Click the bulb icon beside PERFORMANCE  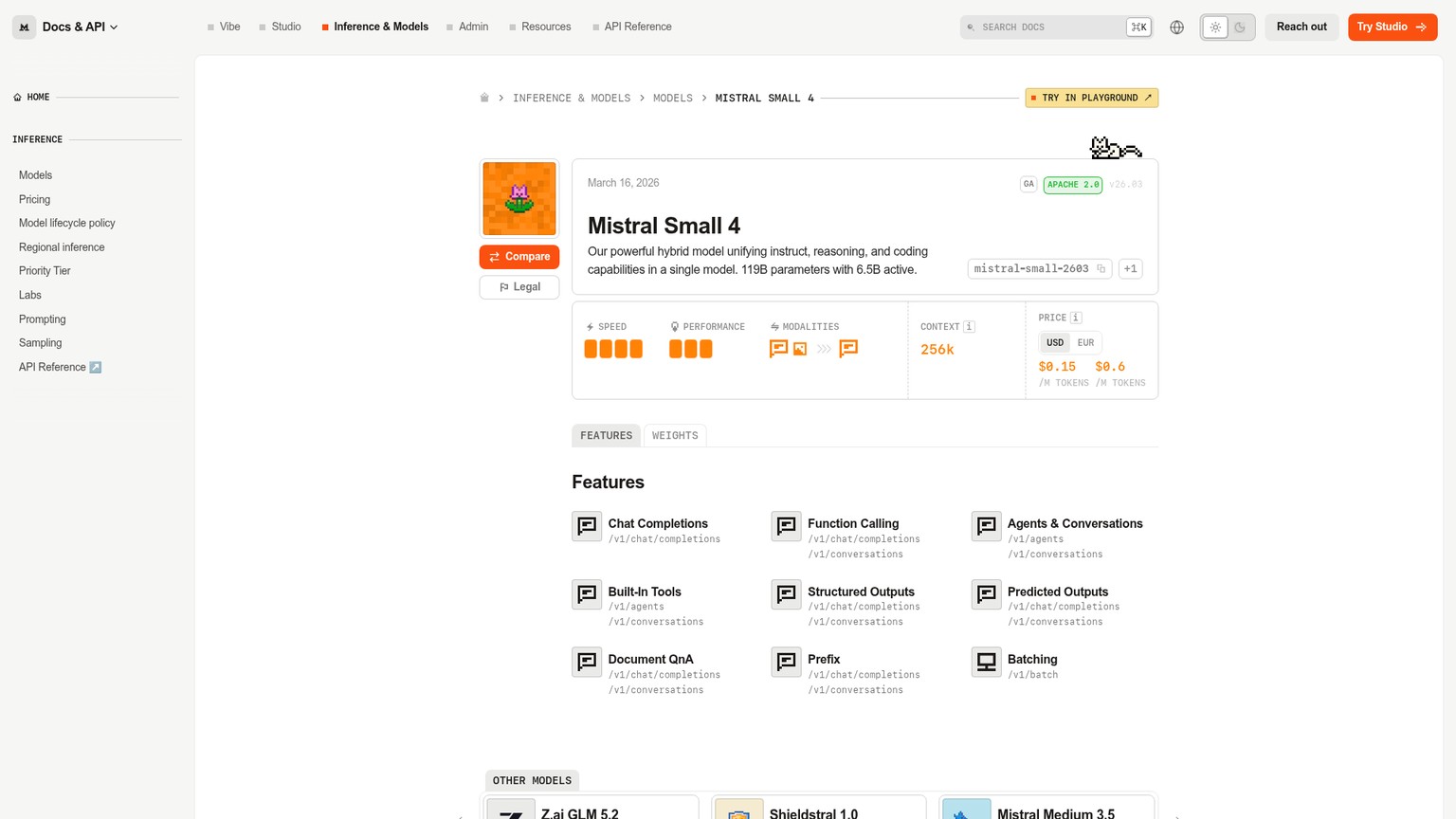pos(675,327)
